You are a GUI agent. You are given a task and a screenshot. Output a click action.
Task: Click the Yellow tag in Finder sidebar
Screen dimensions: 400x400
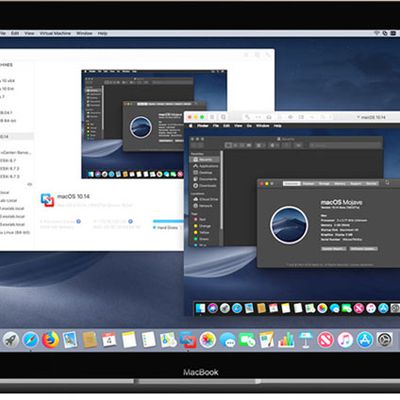coord(201,233)
